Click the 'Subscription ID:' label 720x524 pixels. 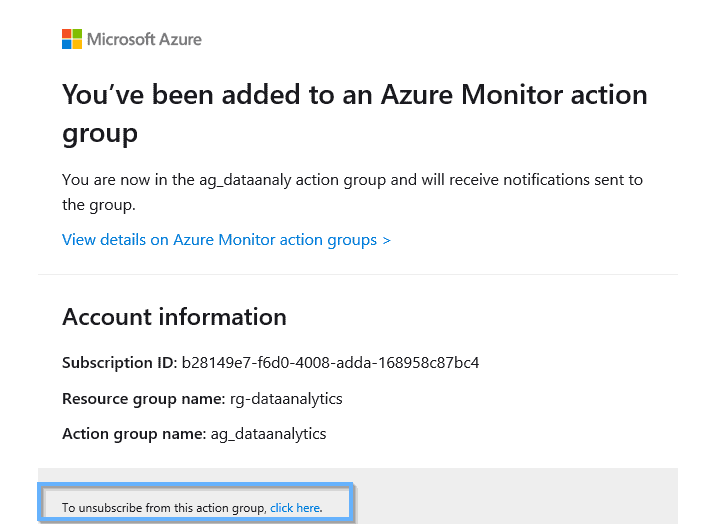119,363
